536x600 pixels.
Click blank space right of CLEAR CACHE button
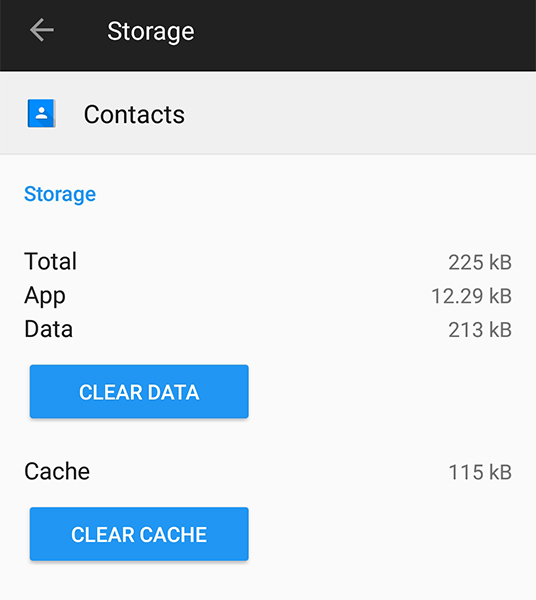tap(390, 534)
